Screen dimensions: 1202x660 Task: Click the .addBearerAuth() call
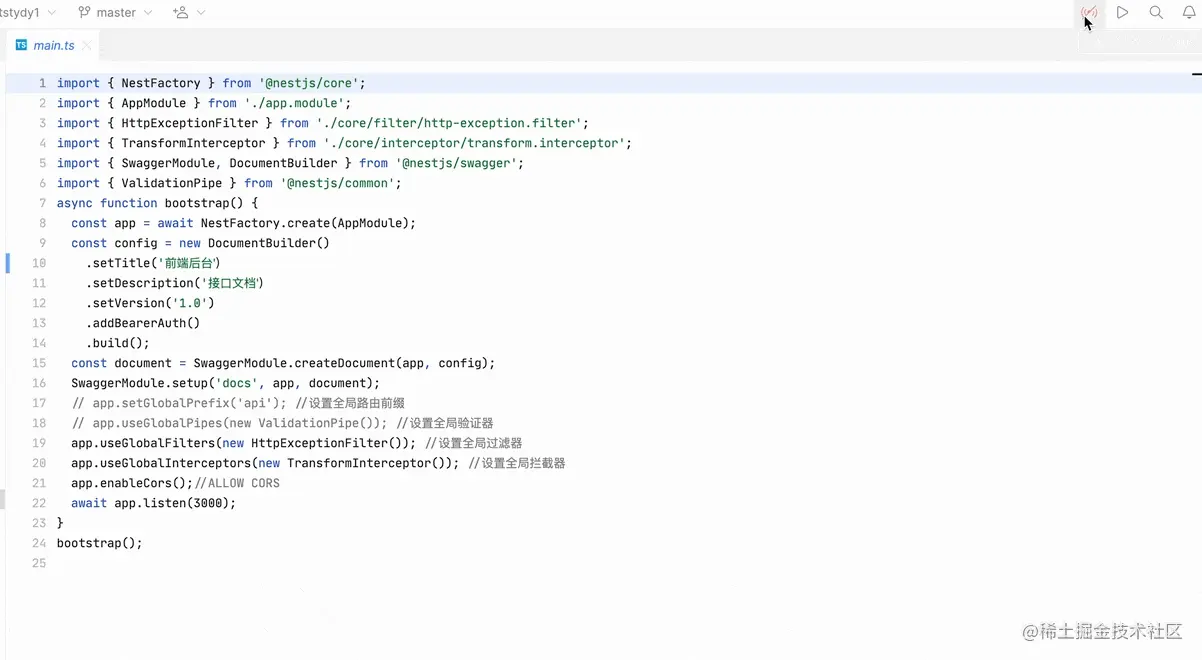143,323
